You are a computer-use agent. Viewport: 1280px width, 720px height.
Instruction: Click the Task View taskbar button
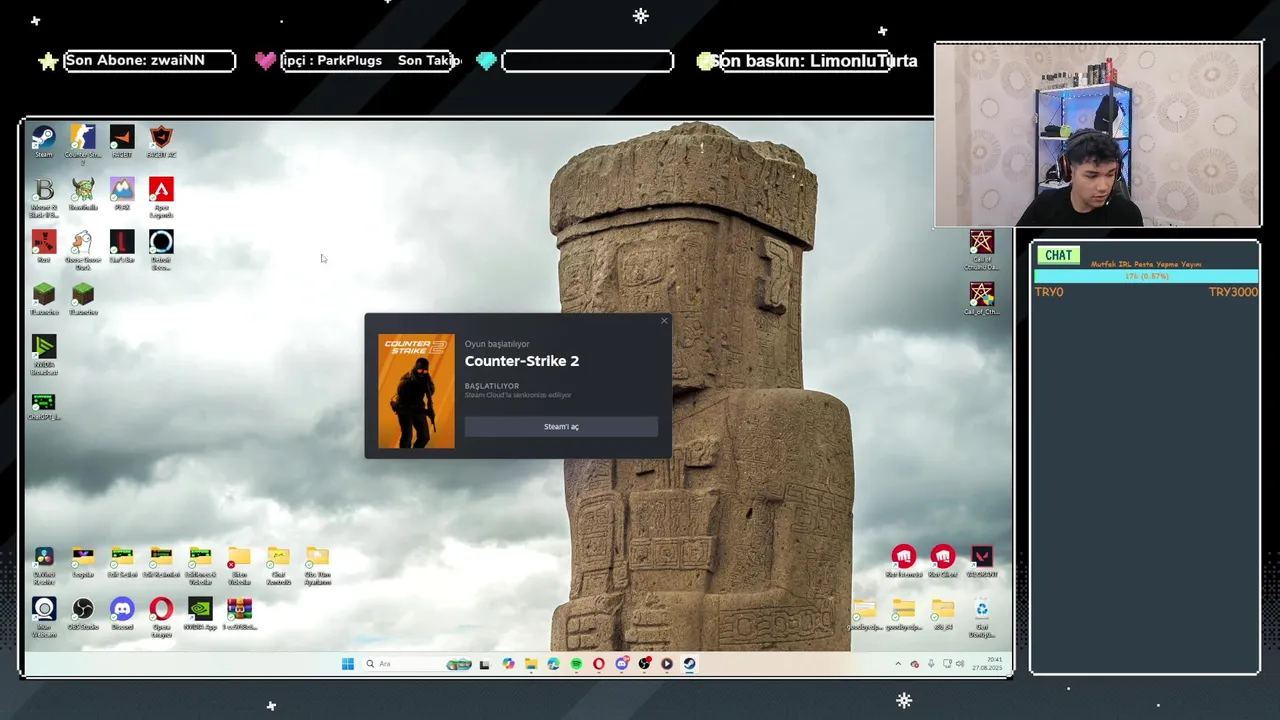(485, 664)
